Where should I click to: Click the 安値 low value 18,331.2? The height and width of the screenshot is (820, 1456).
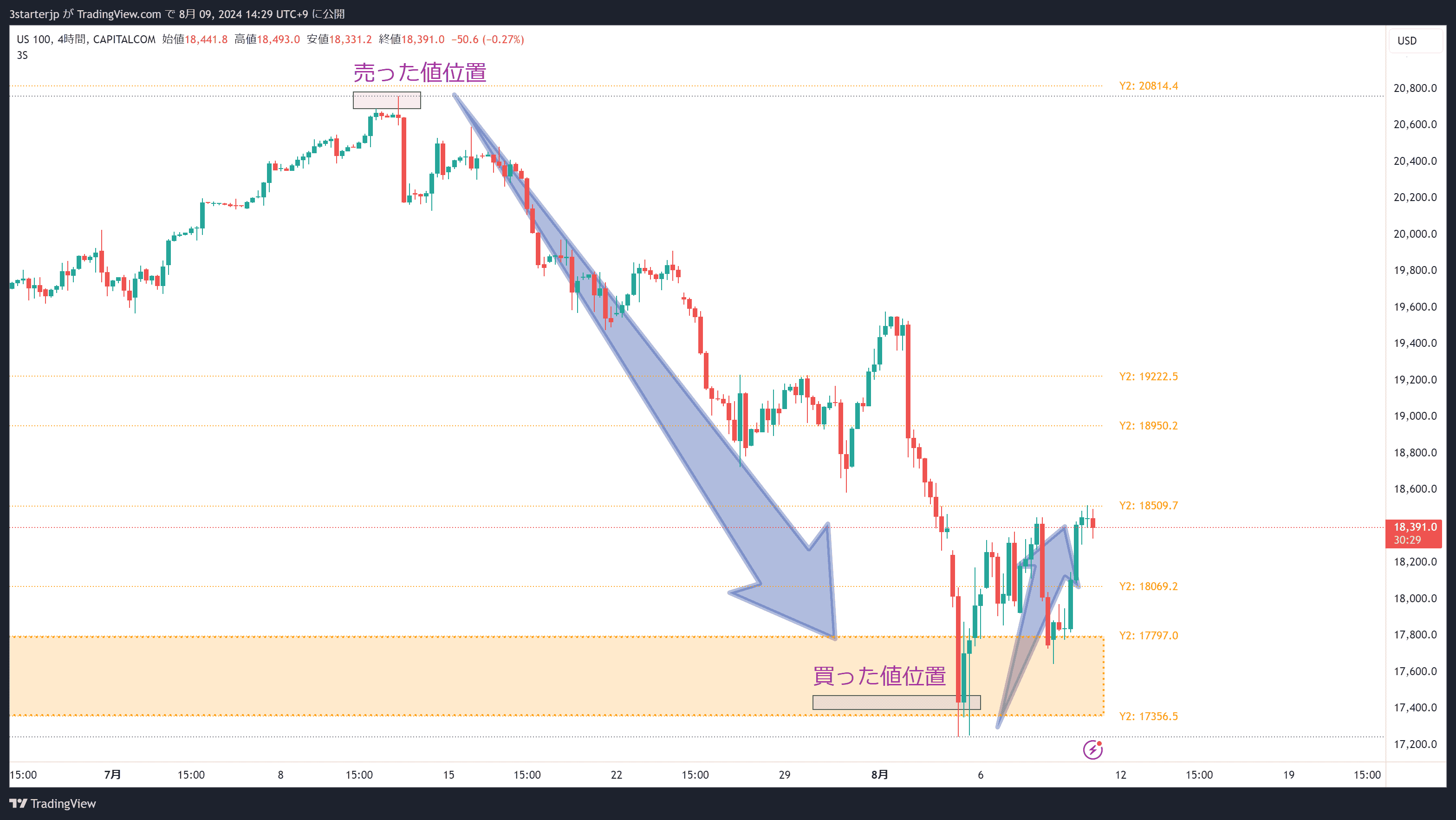click(351, 39)
